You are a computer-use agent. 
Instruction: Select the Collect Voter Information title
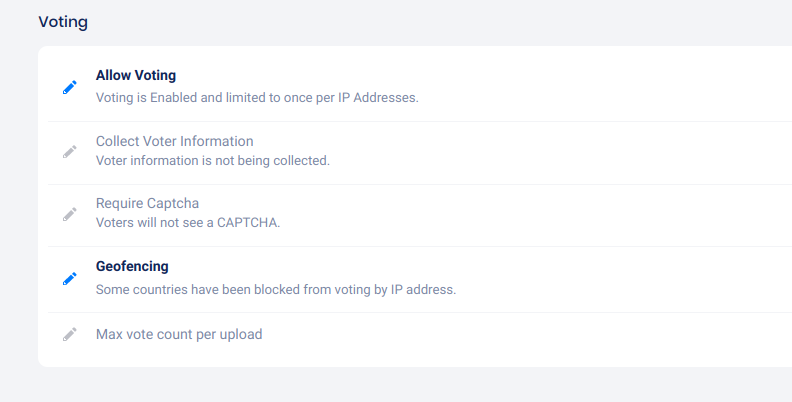point(174,141)
